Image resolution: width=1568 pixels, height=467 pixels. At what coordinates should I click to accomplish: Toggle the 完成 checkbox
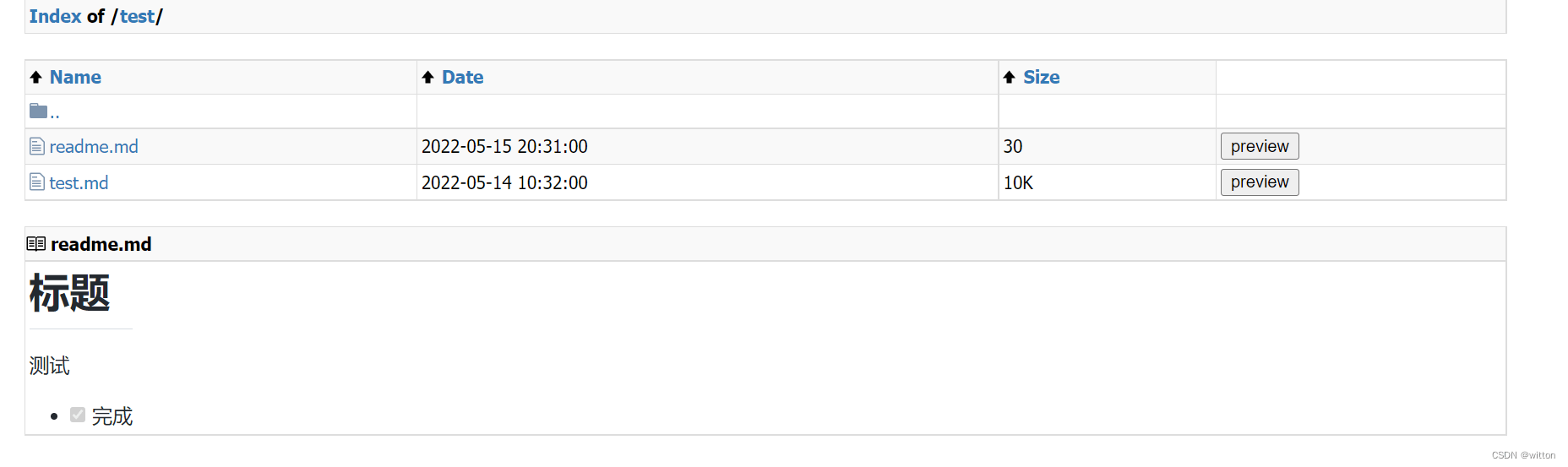pos(78,415)
